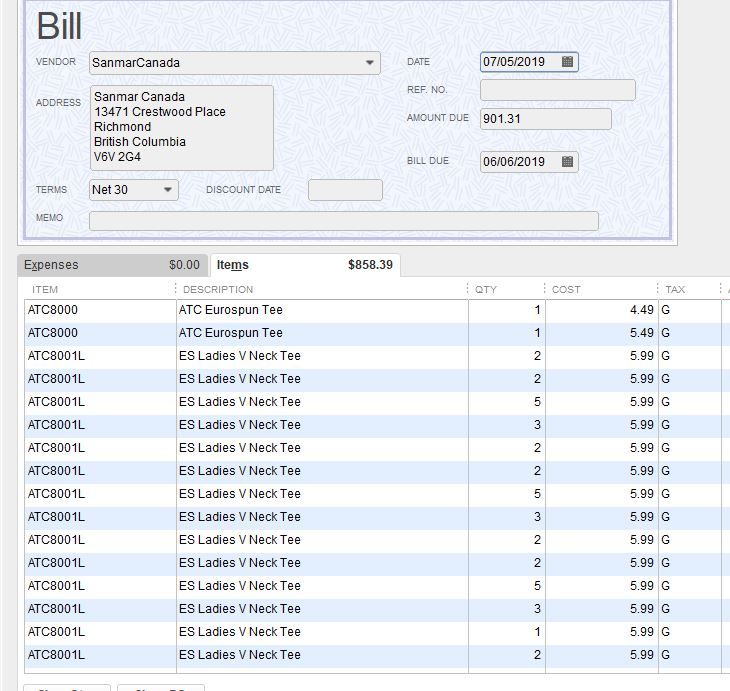
Task: Select the first ATC8000 item cell
Action: click(100, 310)
